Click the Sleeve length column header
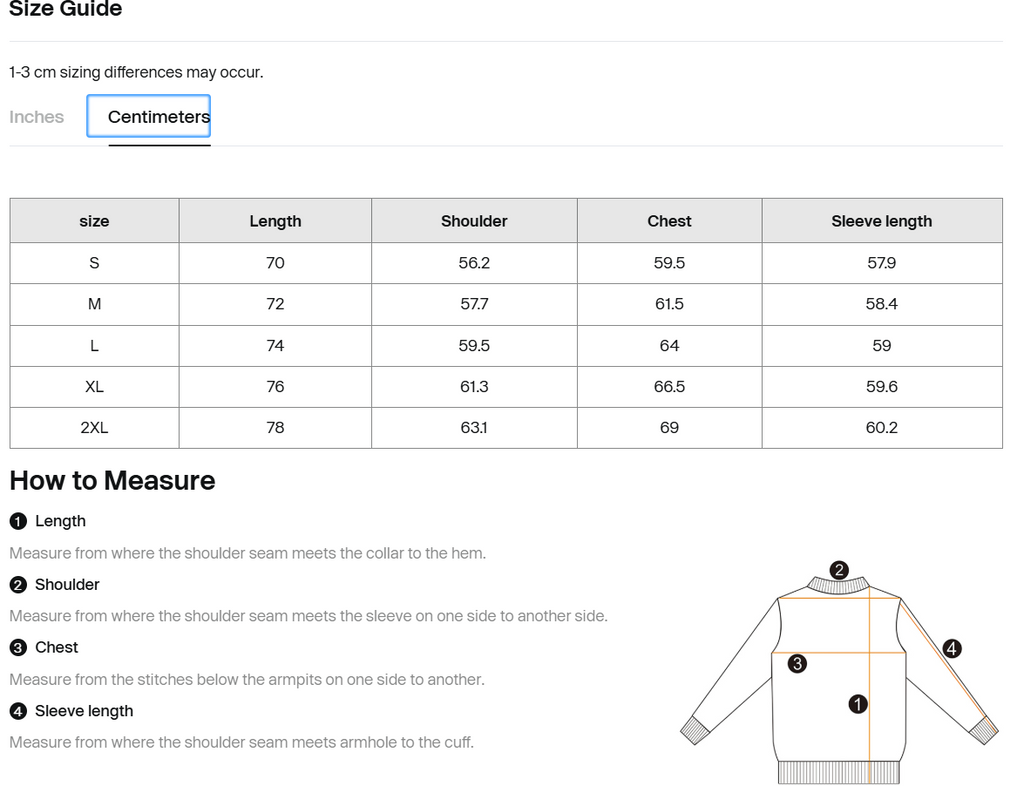The width and height of the screenshot is (1024, 786). [881, 221]
